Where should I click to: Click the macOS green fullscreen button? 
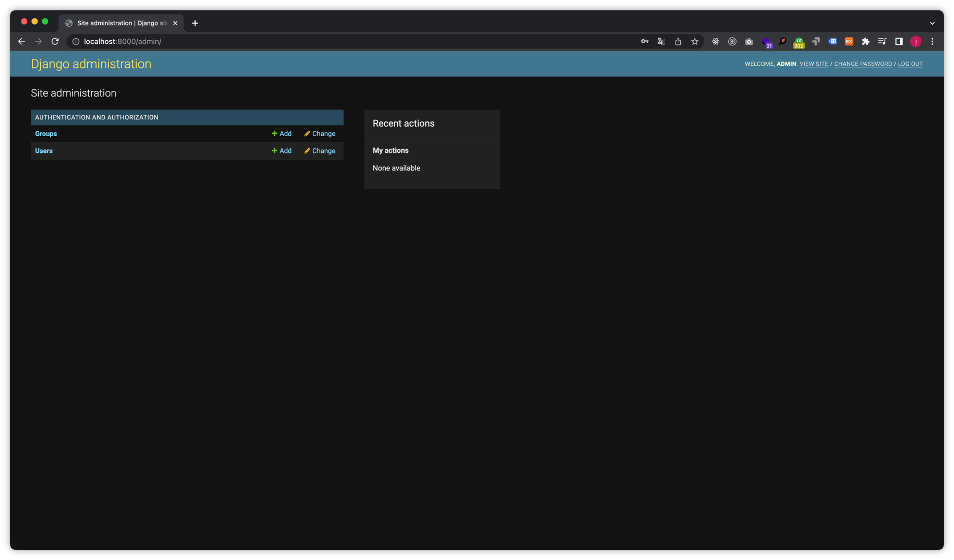coord(45,21)
